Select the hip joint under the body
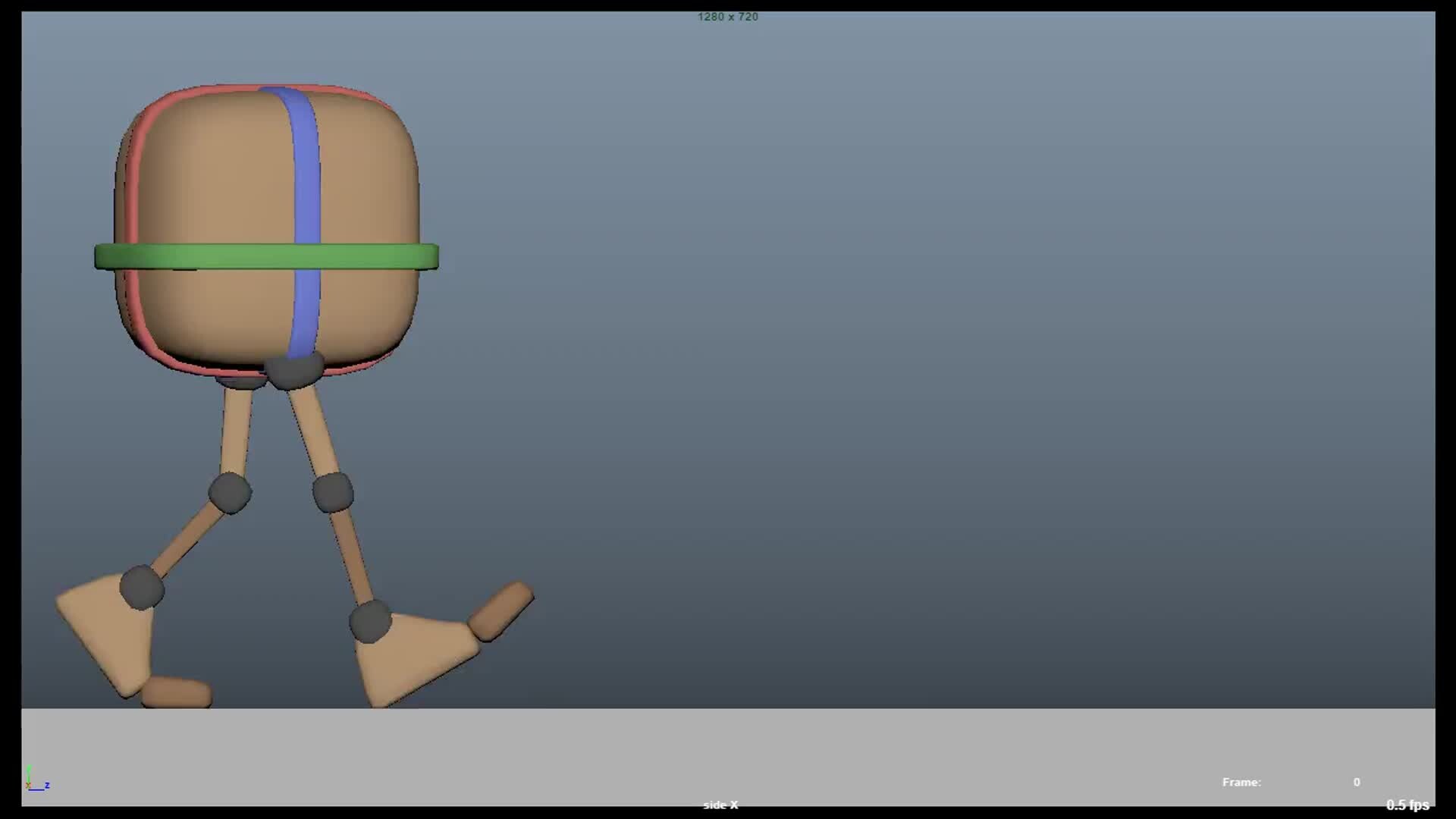 point(293,372)
